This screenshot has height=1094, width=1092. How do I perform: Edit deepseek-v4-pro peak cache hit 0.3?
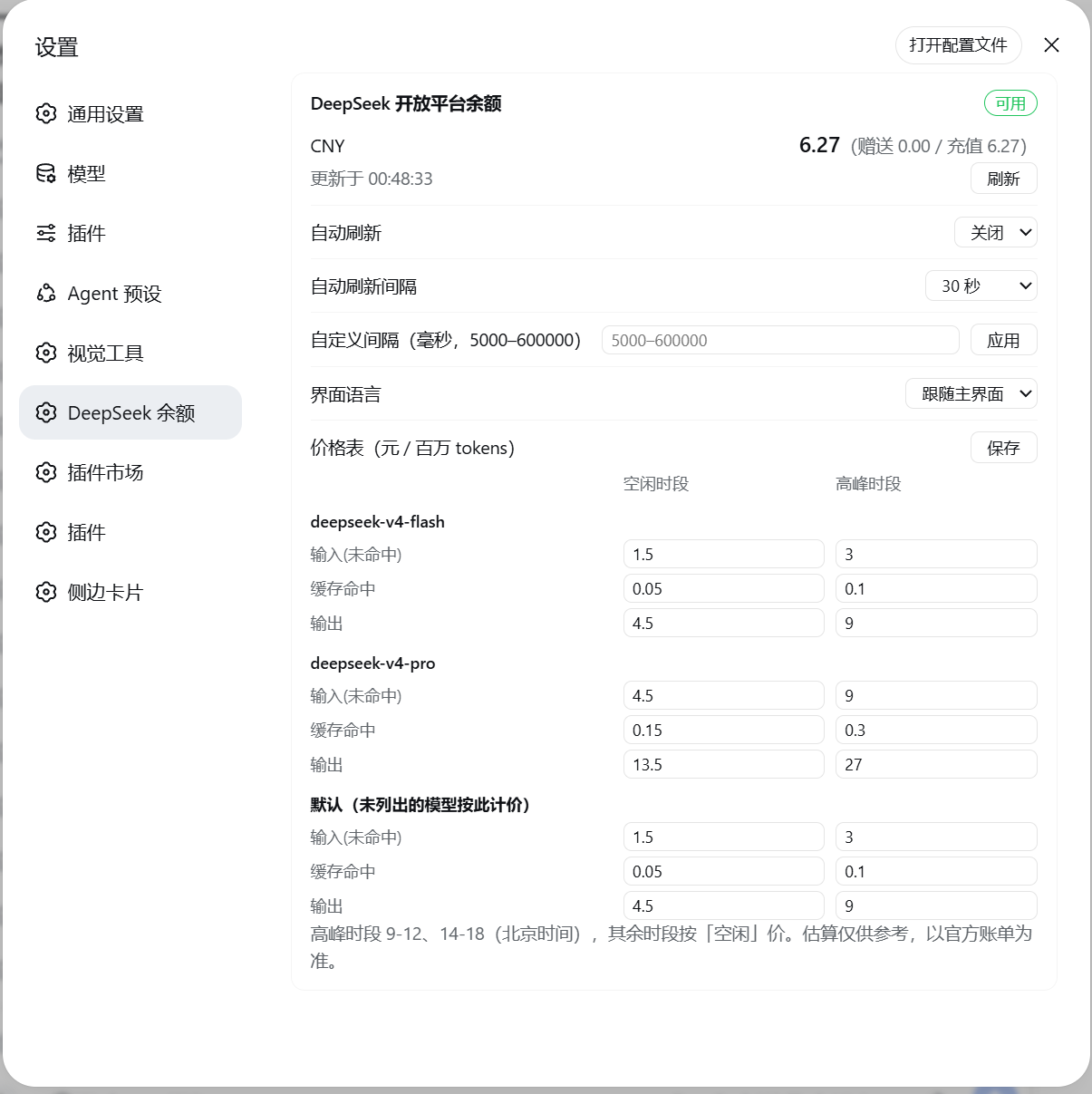[936, 730]
